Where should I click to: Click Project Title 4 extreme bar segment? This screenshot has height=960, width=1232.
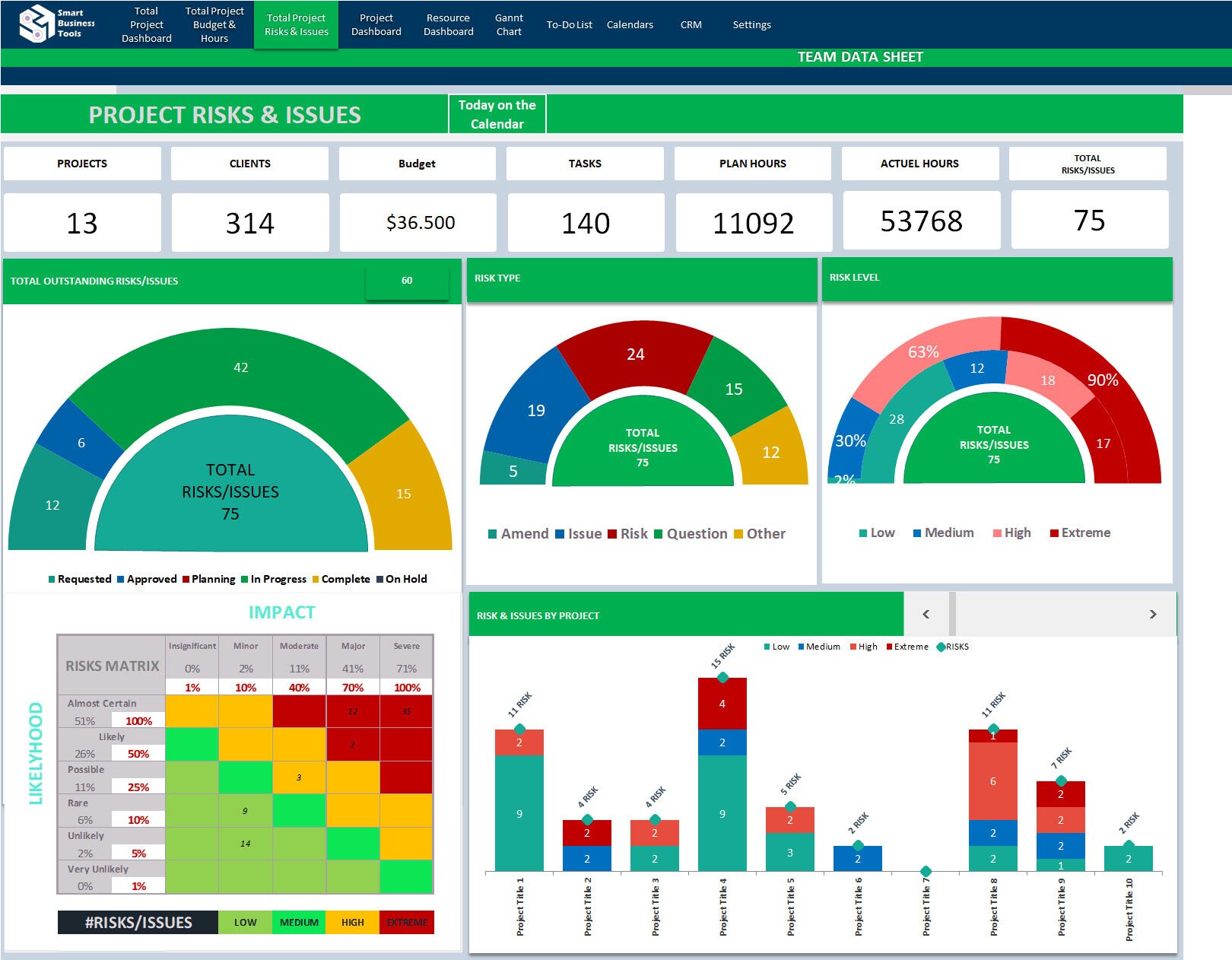coord(722,704)
